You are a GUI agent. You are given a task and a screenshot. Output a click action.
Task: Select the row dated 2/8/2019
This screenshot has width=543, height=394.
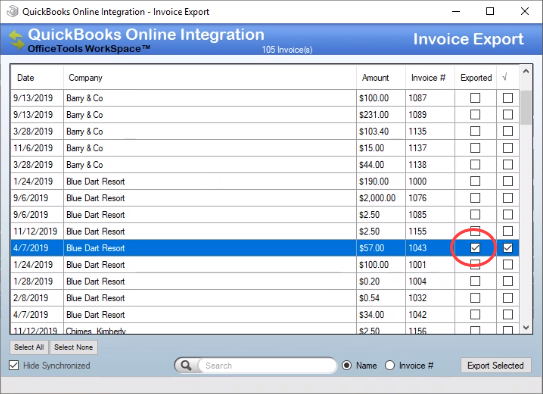[265, 298]
